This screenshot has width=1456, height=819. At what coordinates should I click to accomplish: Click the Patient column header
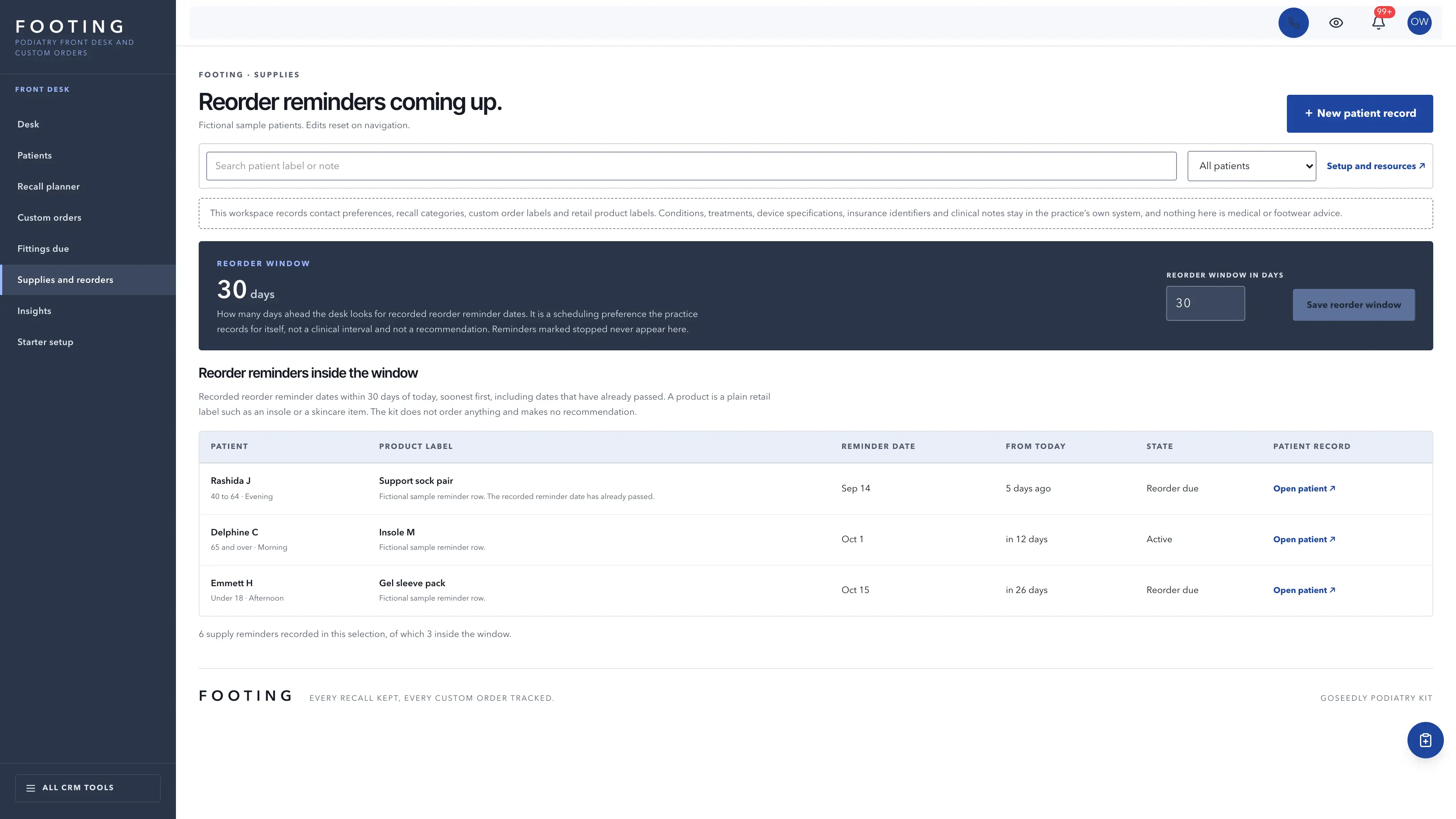coord(229,447)
